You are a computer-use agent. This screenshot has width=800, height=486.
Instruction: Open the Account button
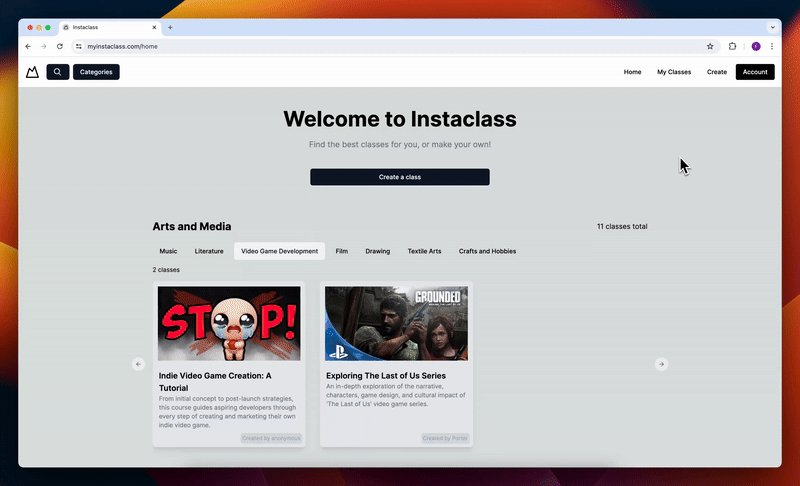(x=755, y=72)
